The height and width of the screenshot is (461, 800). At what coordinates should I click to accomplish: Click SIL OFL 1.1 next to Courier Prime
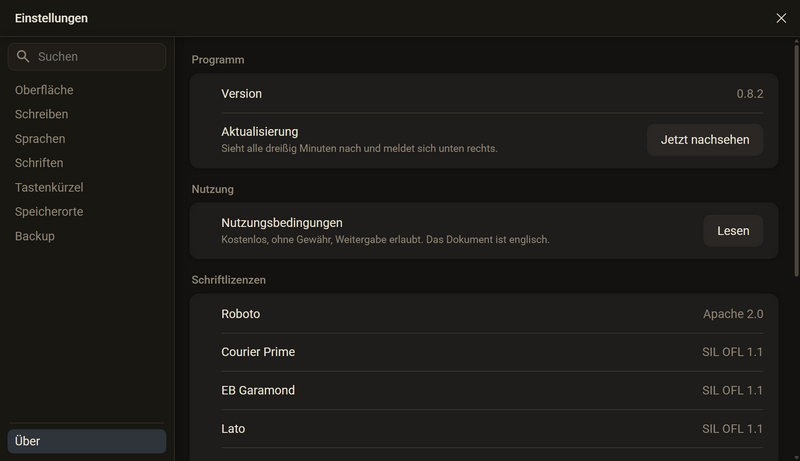click(x=732, y=352)
